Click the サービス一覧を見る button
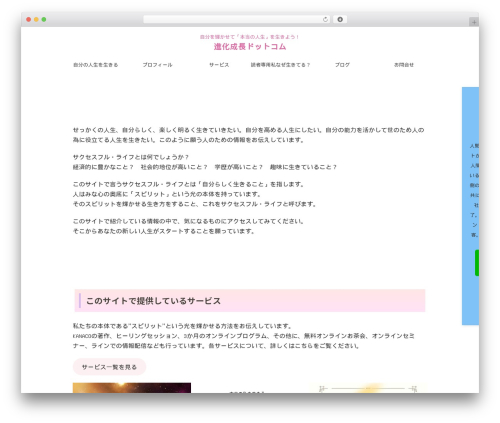Viewport: 500px width, 423px height. pos(109,367)
